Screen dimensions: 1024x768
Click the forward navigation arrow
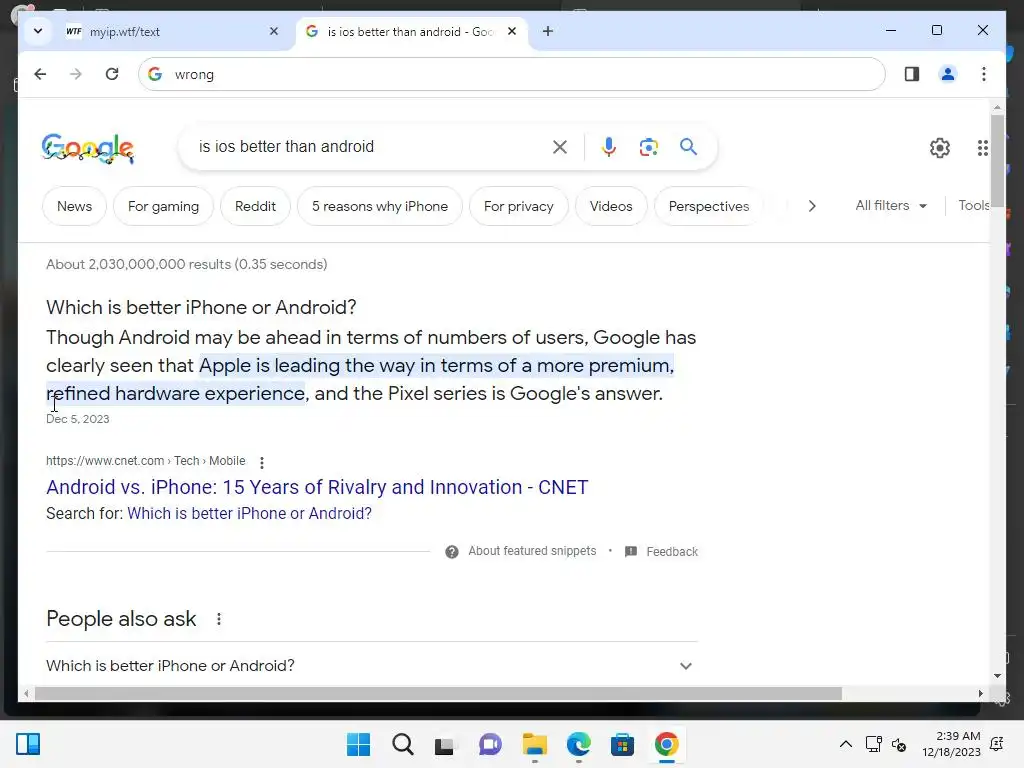76,74
